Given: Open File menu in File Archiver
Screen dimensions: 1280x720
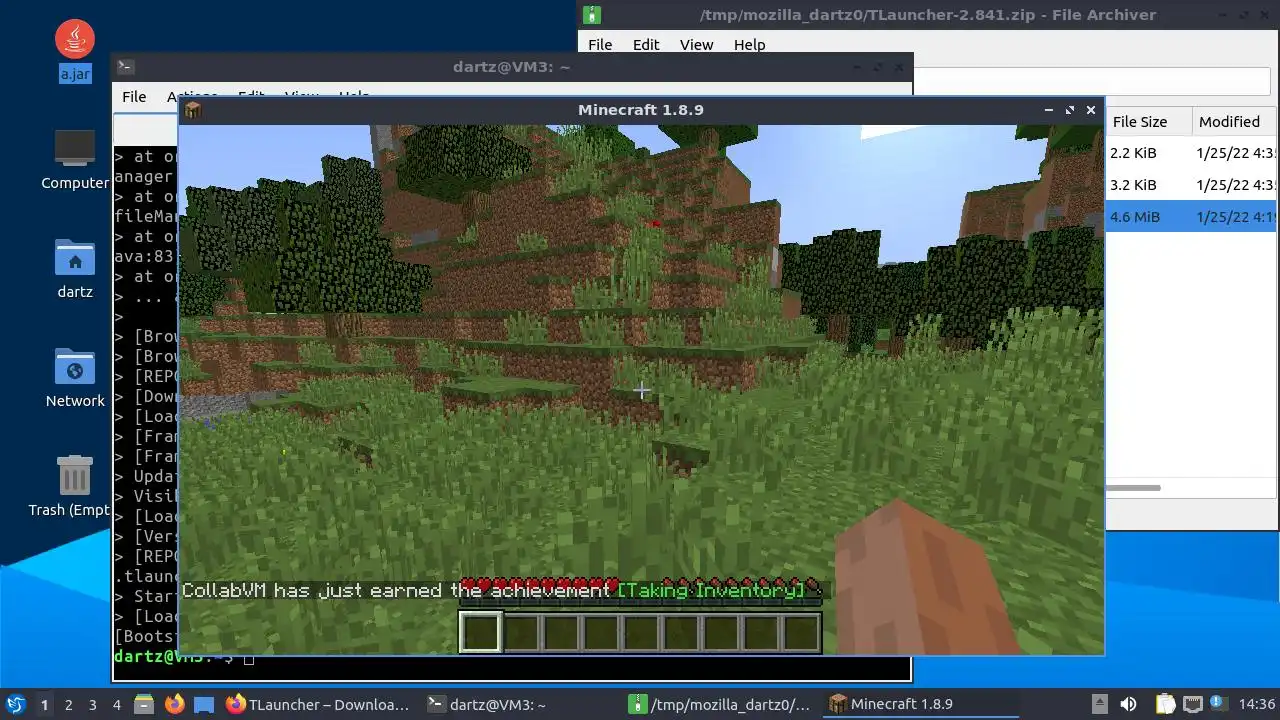Looking at the screenshot, I should [x=600, y=45].
